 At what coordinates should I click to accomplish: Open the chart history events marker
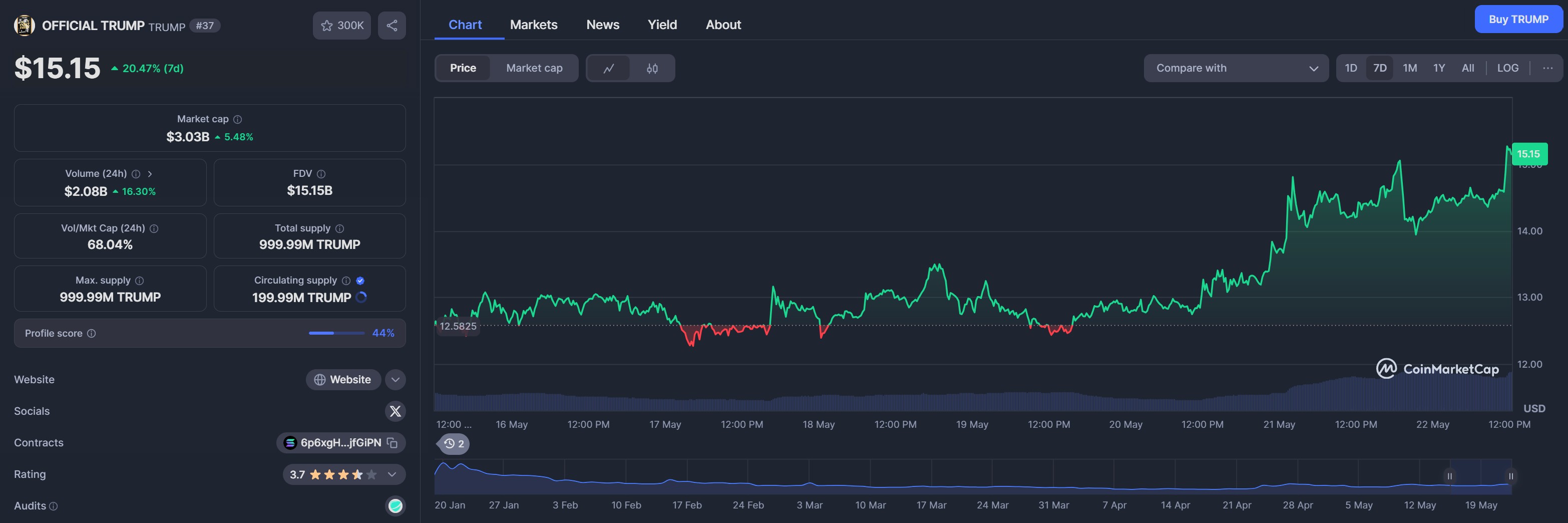[454, 443]
